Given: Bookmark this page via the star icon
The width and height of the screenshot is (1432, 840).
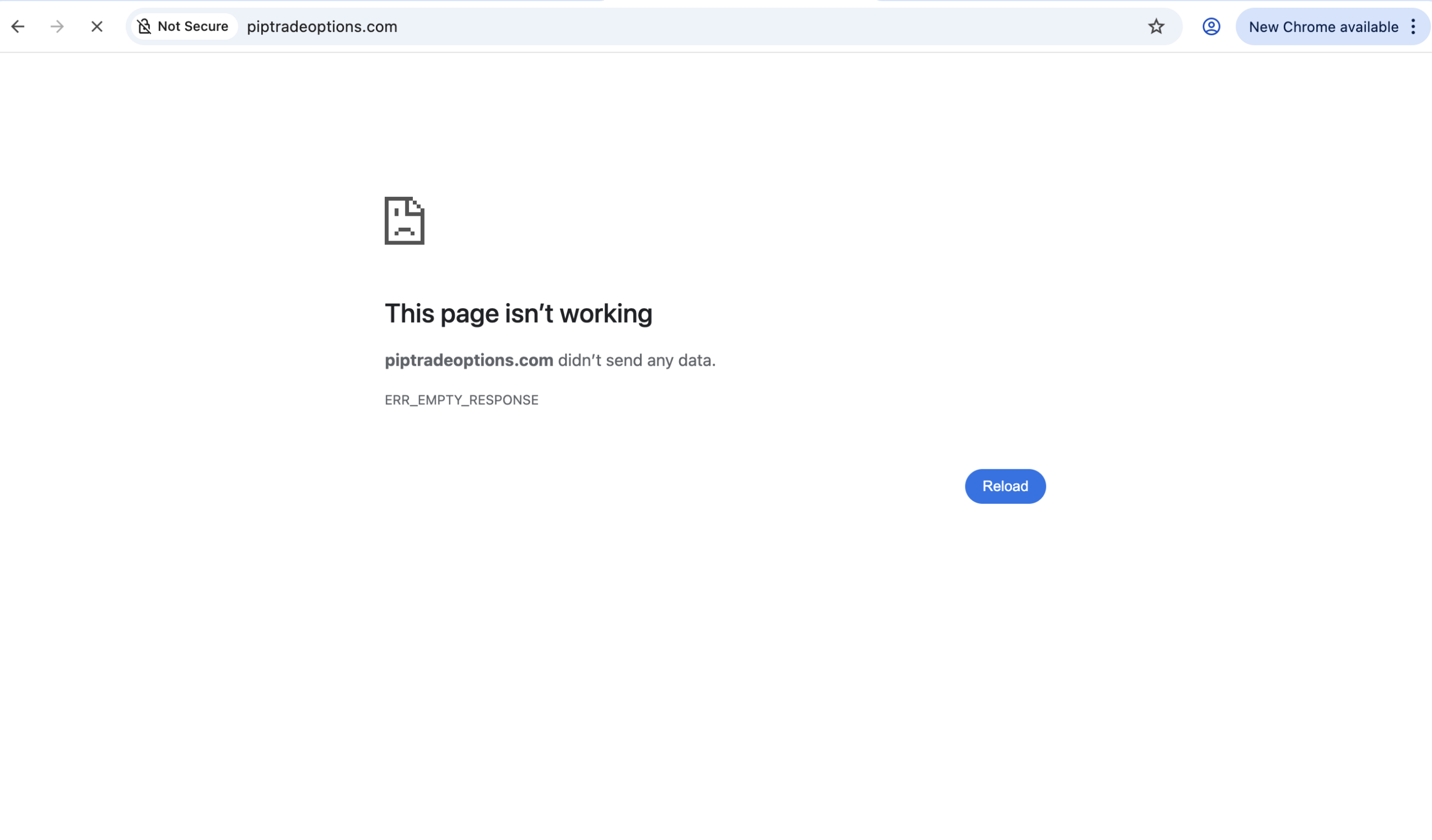Looking at the screenshot, I should click(1156, 26).
